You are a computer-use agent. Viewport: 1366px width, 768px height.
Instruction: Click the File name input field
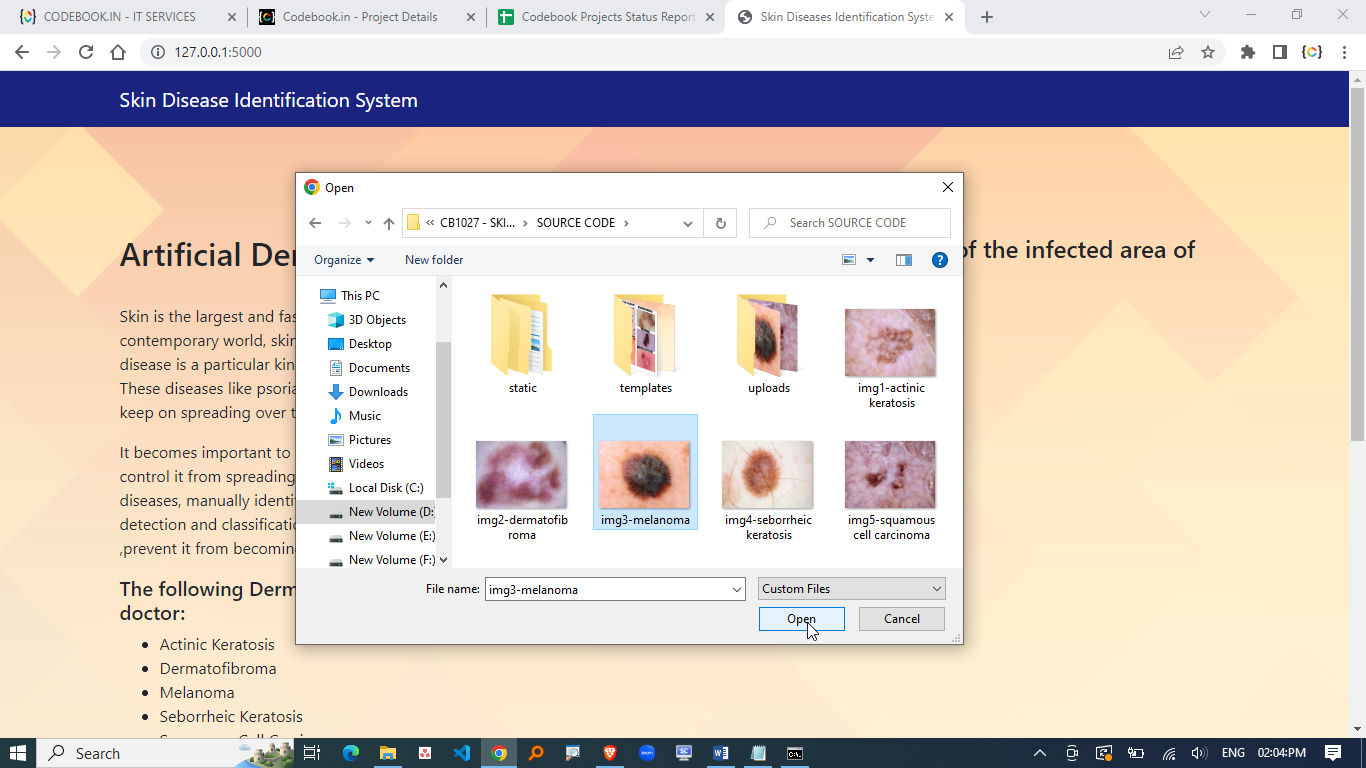click(x=607, y=589)
